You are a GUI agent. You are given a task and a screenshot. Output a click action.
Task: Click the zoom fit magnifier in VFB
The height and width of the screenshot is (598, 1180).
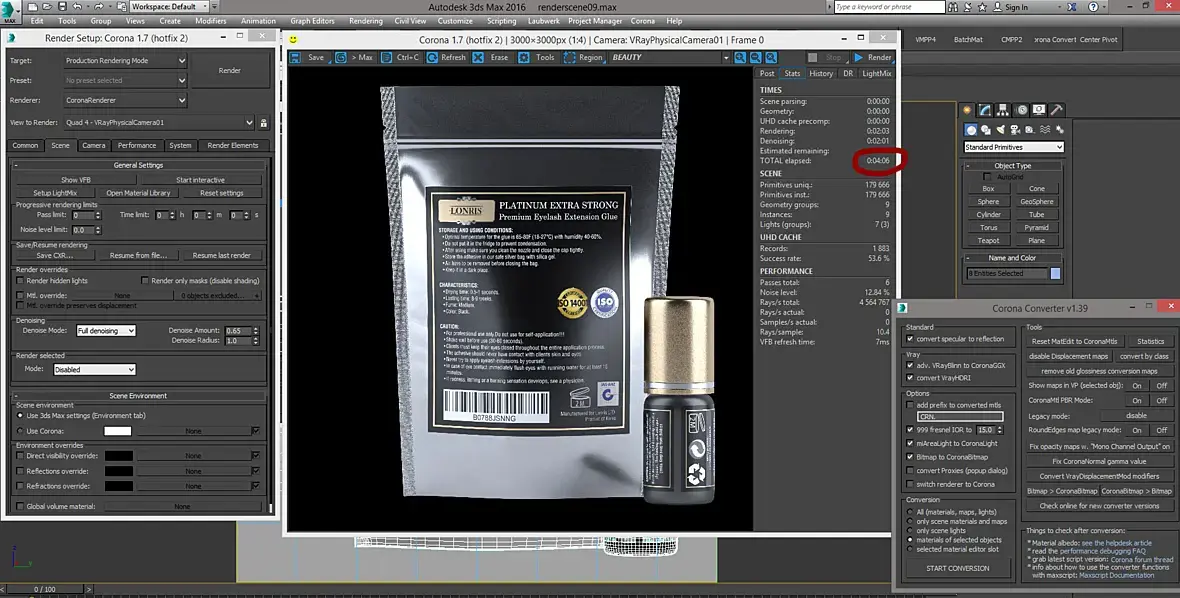[771, 57]
